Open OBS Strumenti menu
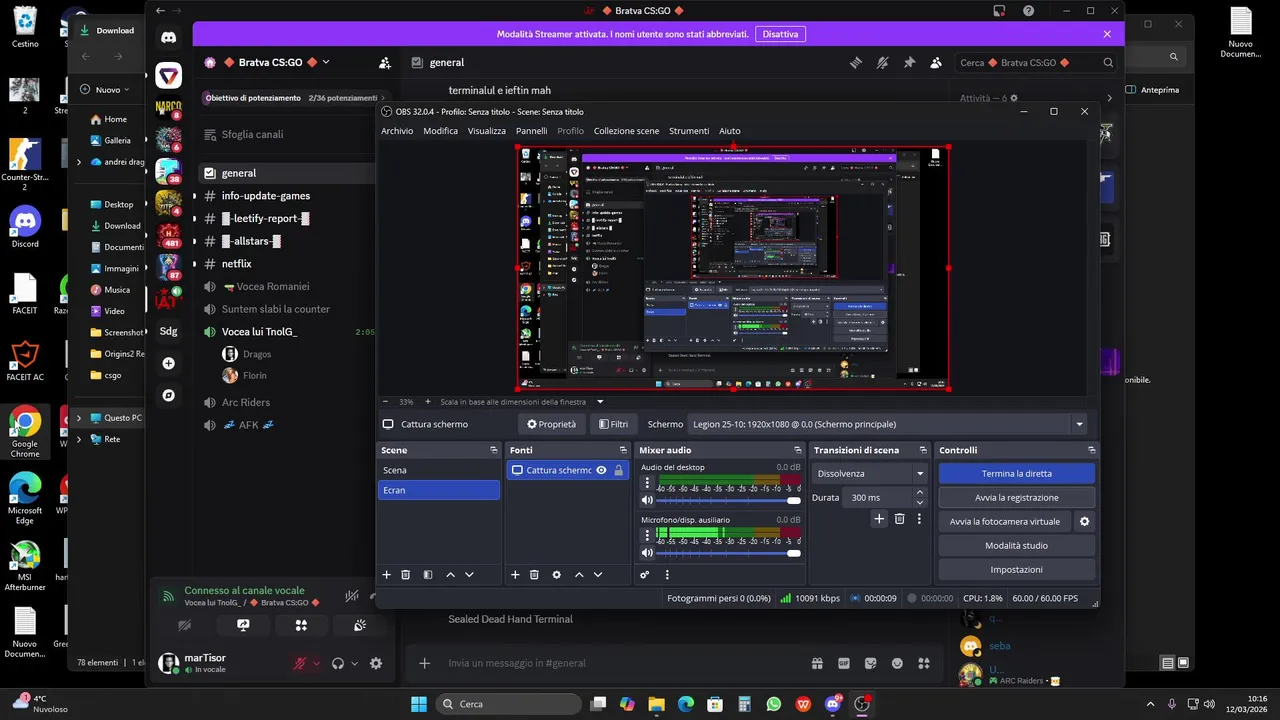Viewport: 1280px width, 720px height. click(x=689, y=131)
